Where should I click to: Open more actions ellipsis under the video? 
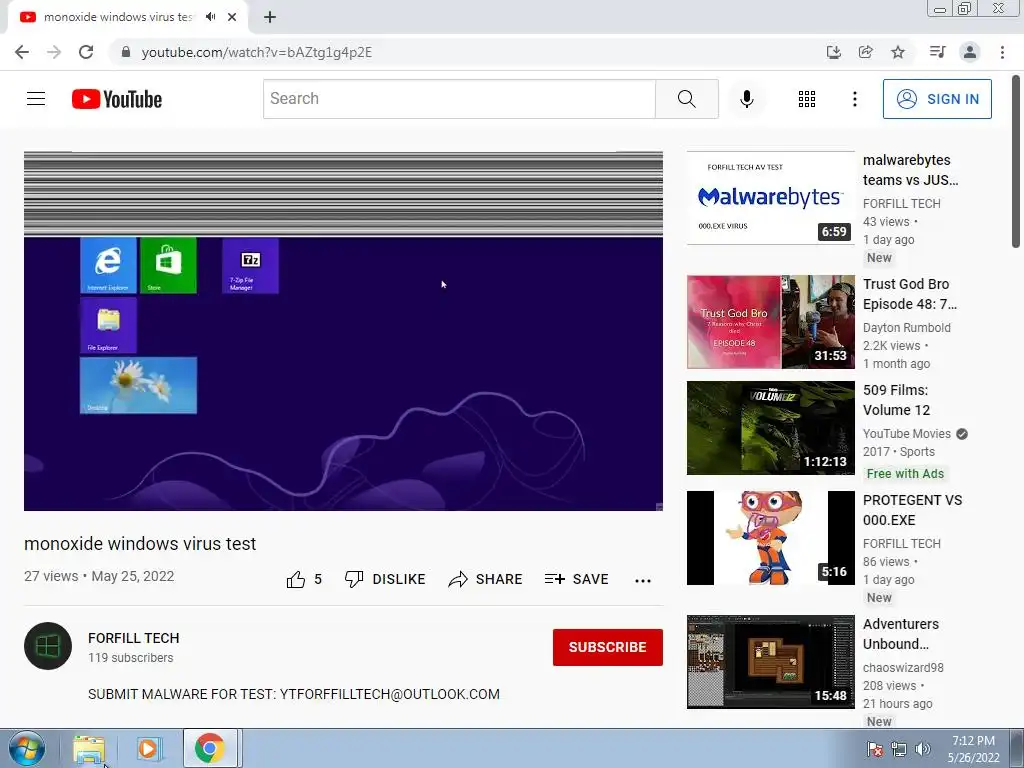643,580
